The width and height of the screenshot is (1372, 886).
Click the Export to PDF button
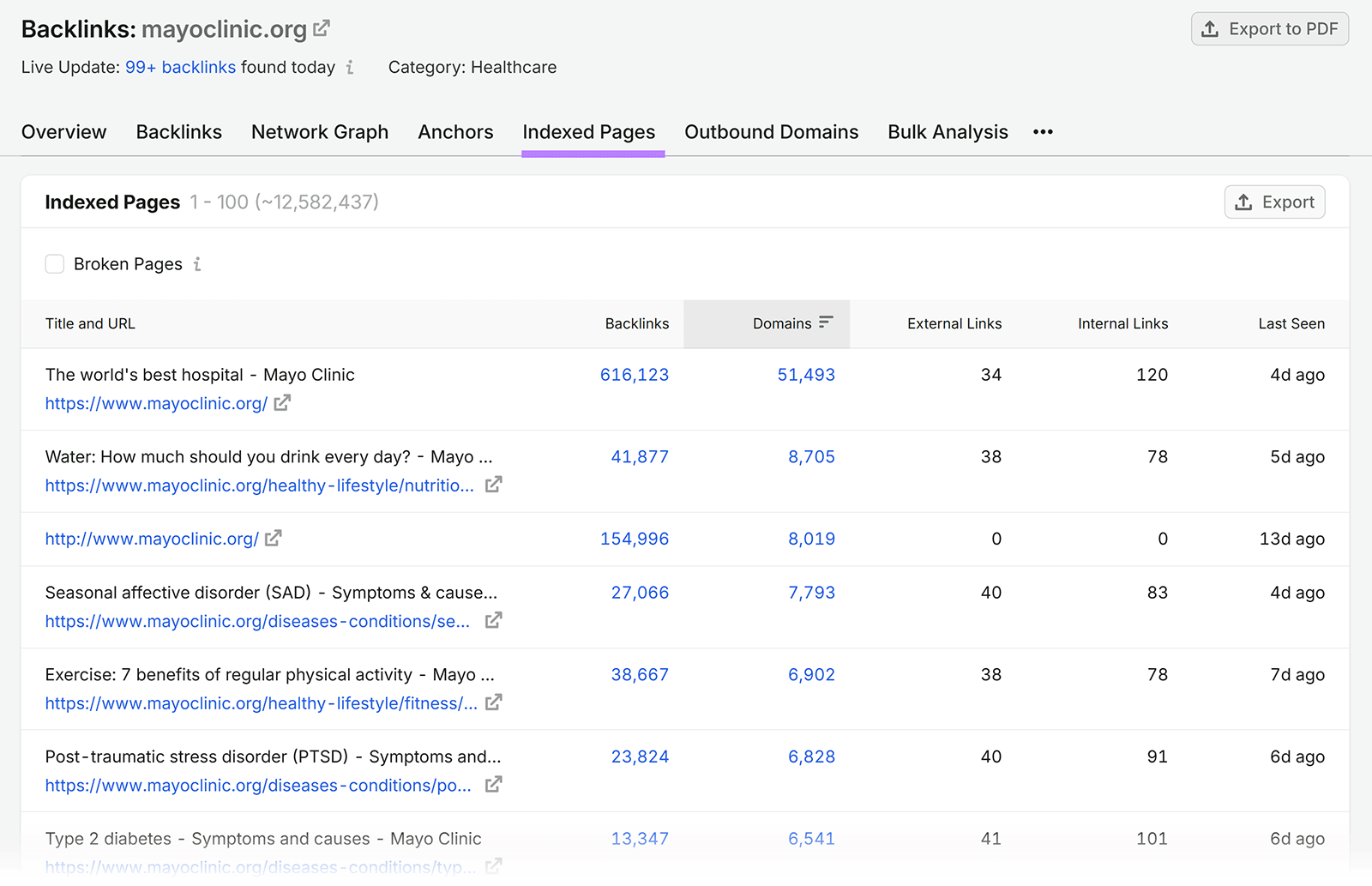[x=1270, y=29]
